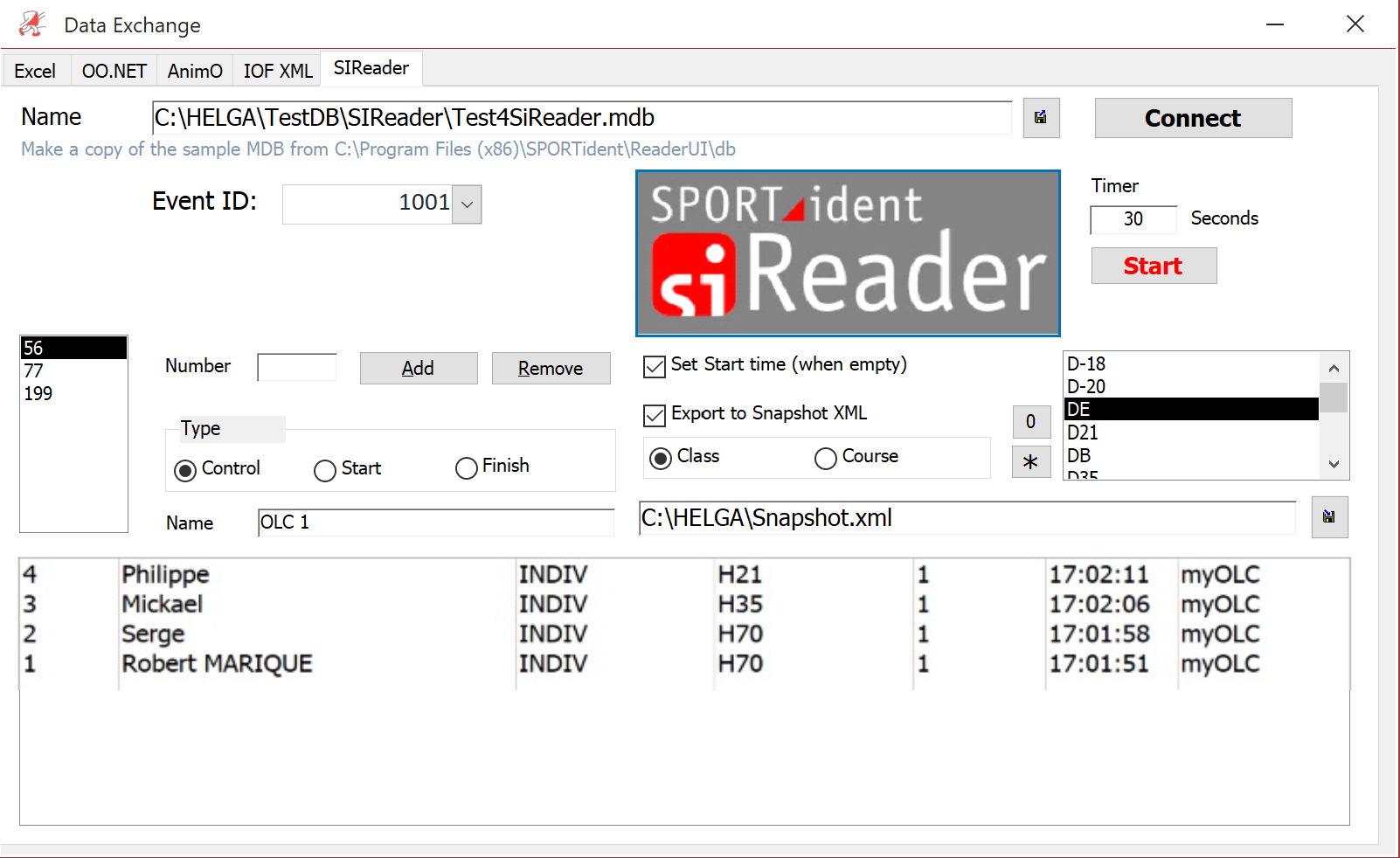Viewport: 1400px width, 858px height.
Task: Click the Robert MARIQUE row in results
Action: [684, 663]
